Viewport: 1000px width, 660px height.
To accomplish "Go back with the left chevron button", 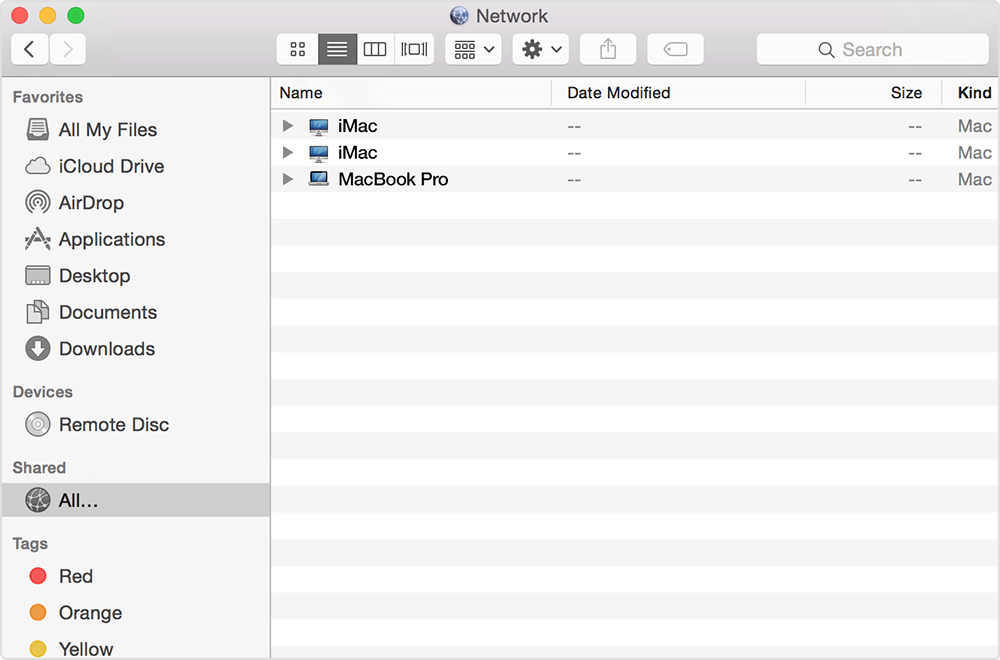I will 29,49.
